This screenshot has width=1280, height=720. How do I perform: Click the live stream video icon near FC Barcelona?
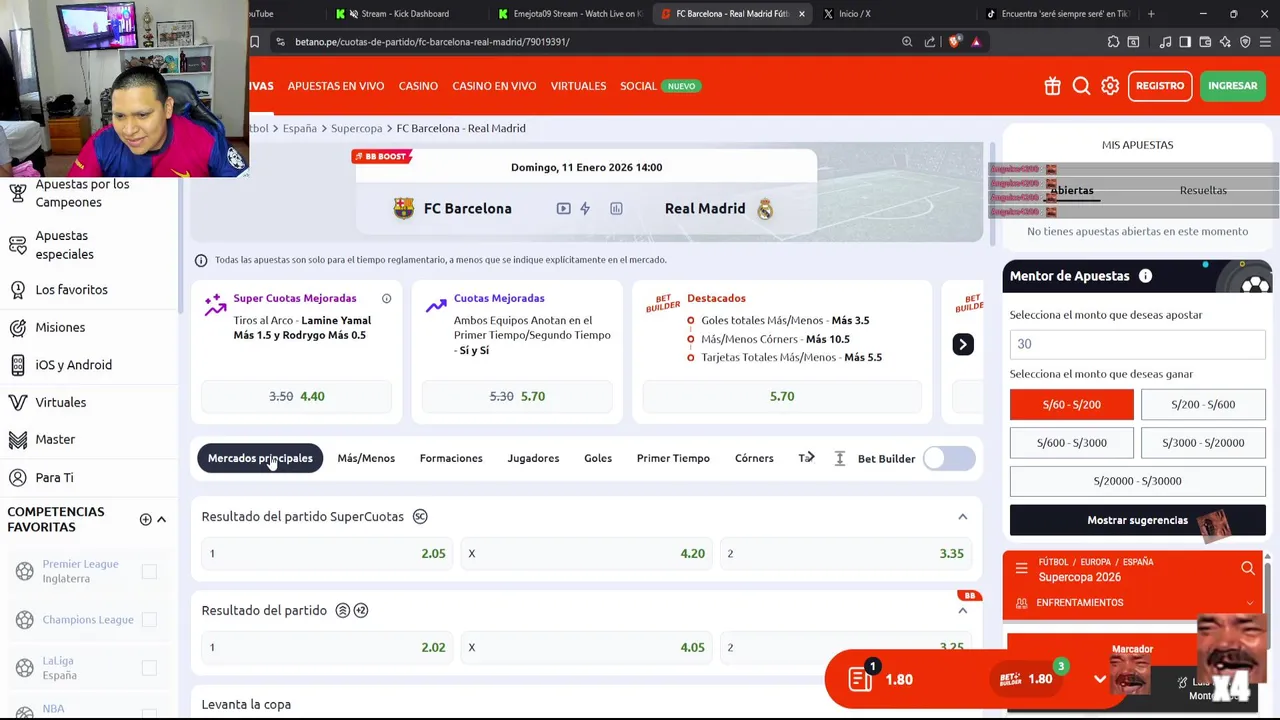[563, 208]
